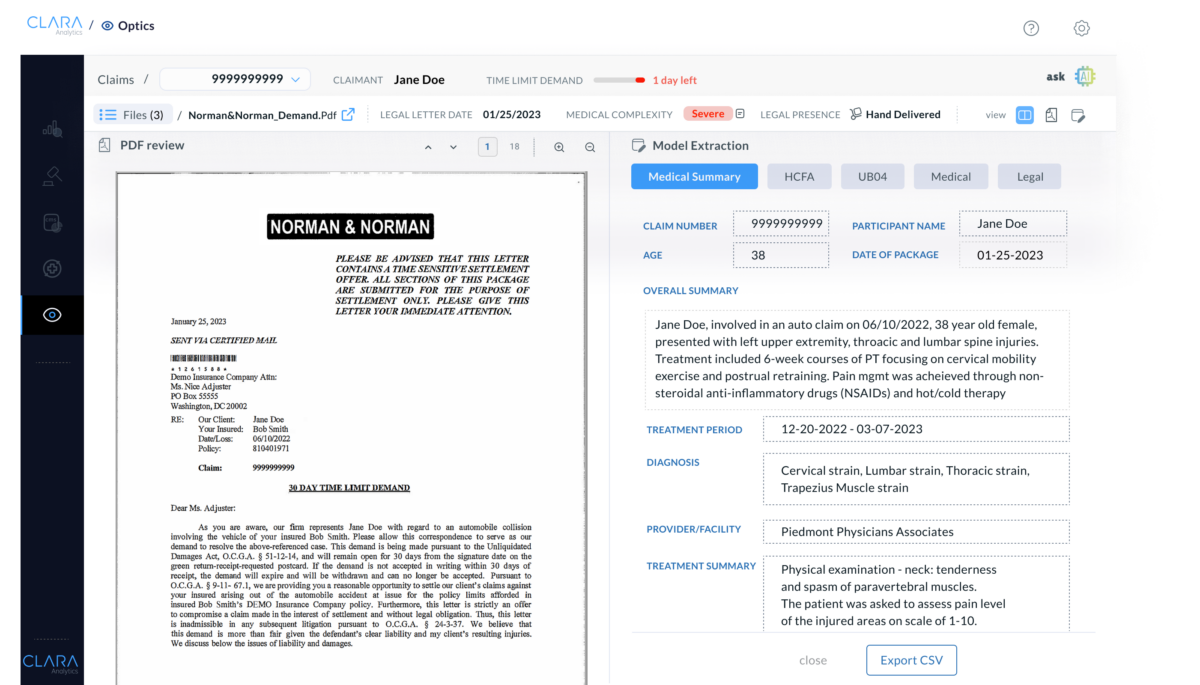Select the HCFA tab
Viewport: 1200px width, 685px height.
click(x=799, y=177)
